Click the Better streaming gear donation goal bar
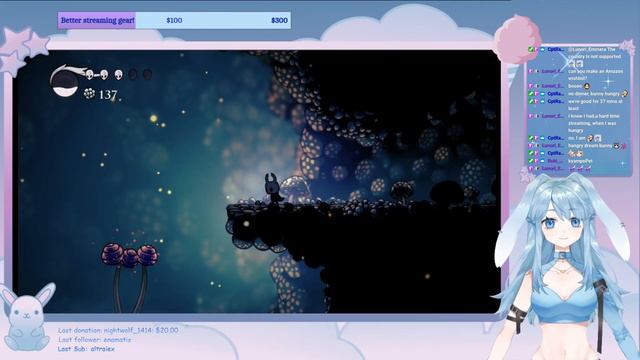 tap(174, 20)
